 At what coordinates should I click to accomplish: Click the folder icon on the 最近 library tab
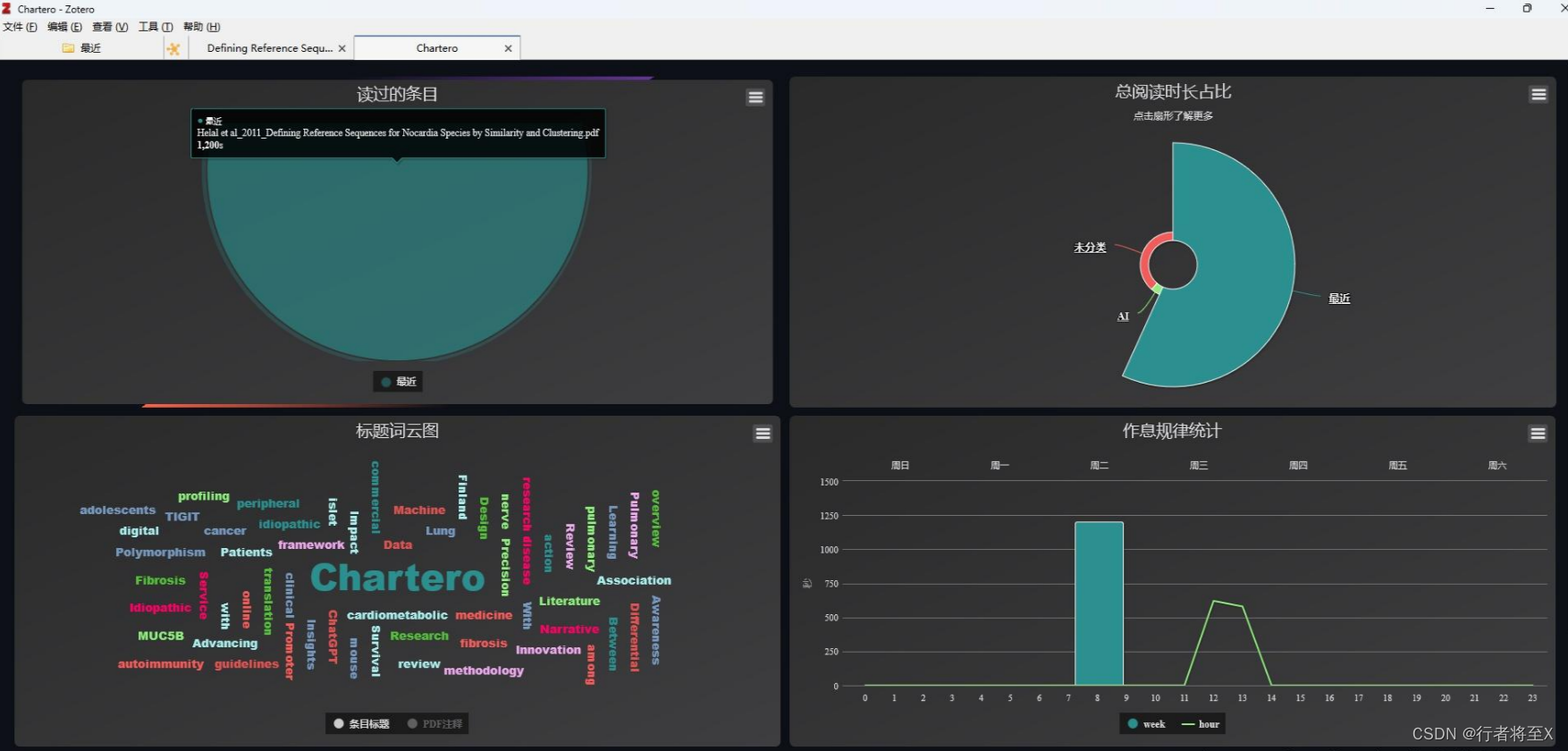[x=68, y=48]
